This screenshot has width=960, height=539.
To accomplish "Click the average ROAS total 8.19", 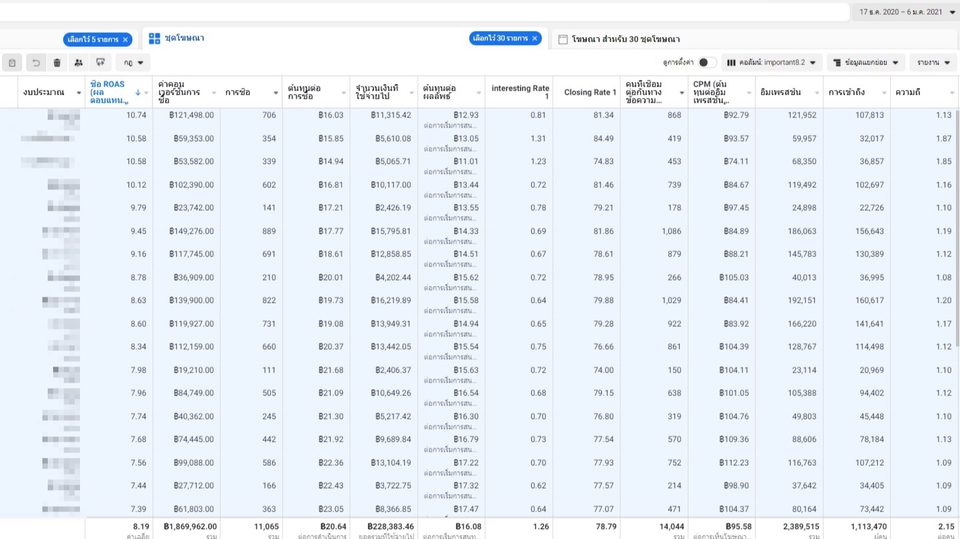I will 141,526.
